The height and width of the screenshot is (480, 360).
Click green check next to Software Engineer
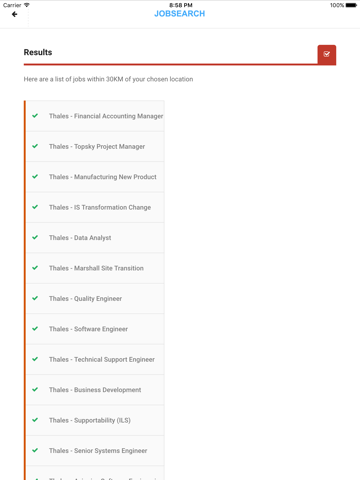[35, 329]
